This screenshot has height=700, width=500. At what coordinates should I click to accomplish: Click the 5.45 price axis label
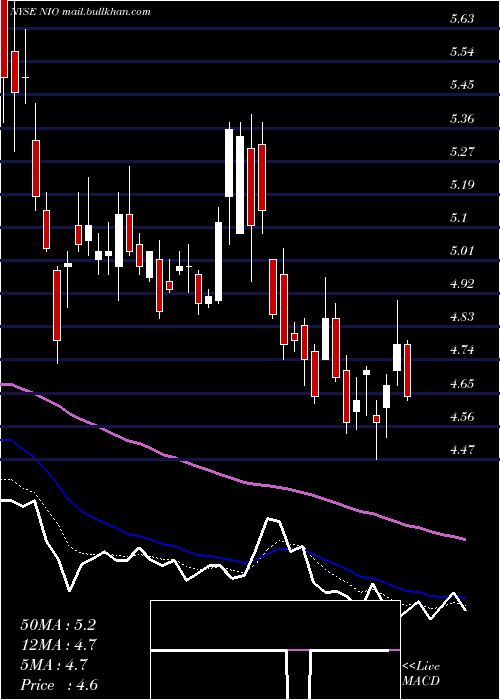[x=462, y=85]
